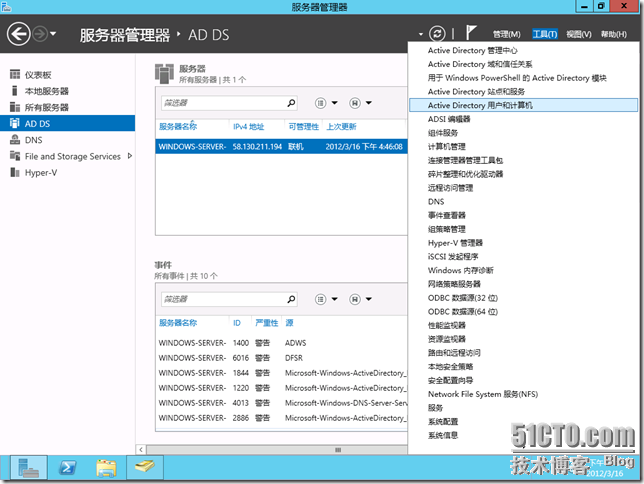Screen dimensions: 644x484
Task: Click the forward navigation arrow
Action: 40,34
